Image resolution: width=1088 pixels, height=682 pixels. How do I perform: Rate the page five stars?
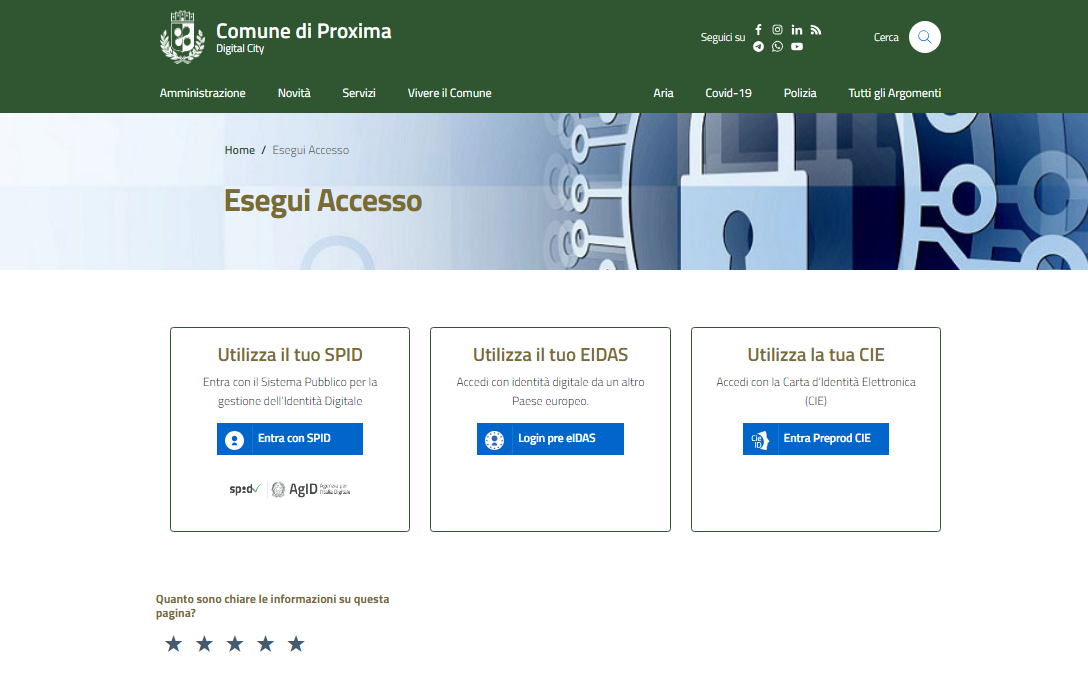(296, 644)
